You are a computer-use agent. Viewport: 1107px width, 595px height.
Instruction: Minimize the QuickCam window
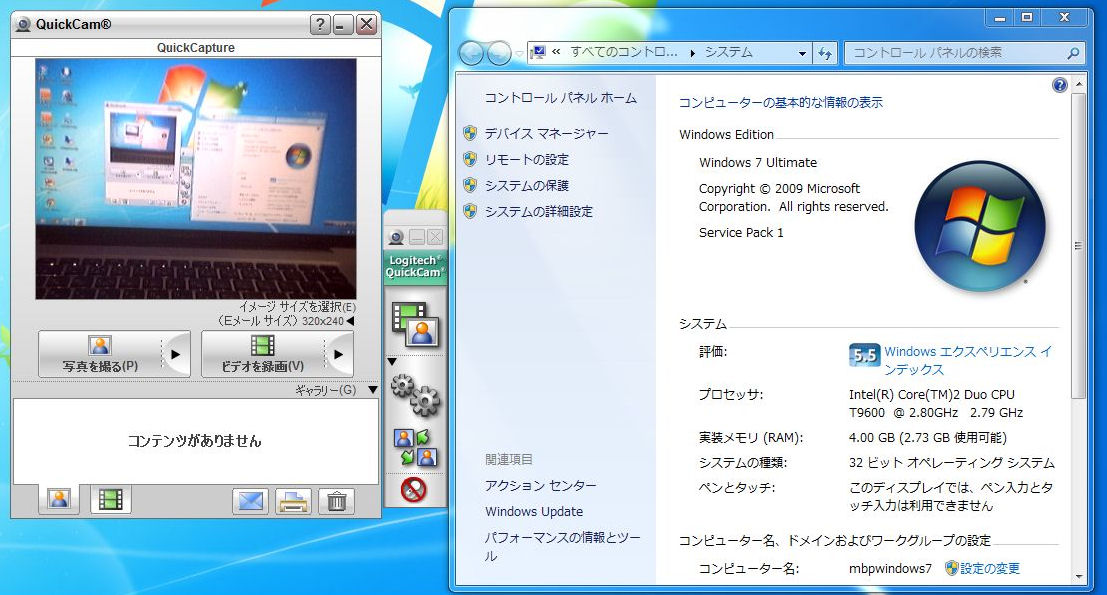pos(343,25)
